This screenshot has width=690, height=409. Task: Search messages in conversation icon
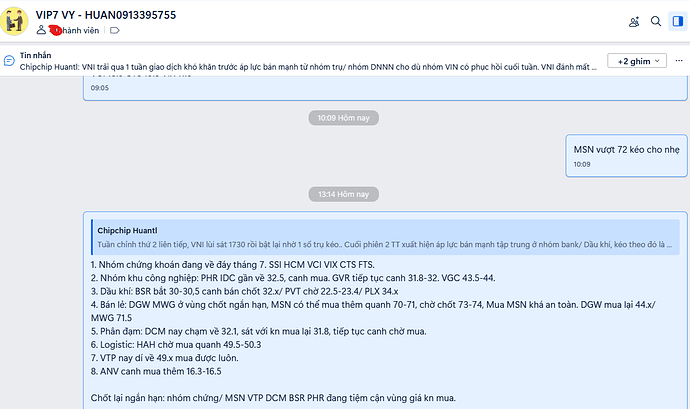(656, 21)
